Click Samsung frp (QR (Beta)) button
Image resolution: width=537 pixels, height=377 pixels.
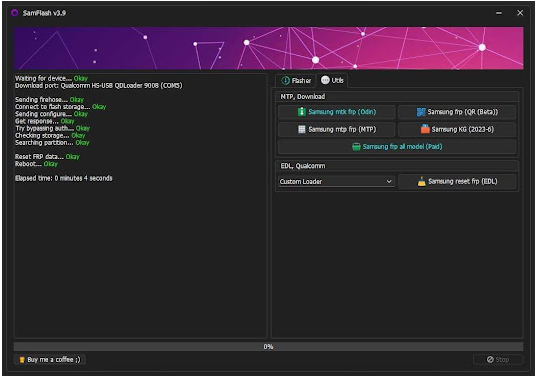click(457, 112)
